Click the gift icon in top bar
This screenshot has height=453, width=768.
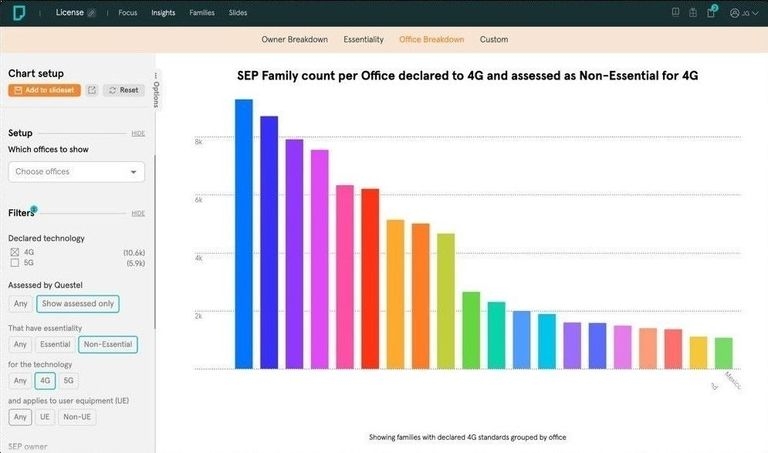coord(693,13)
